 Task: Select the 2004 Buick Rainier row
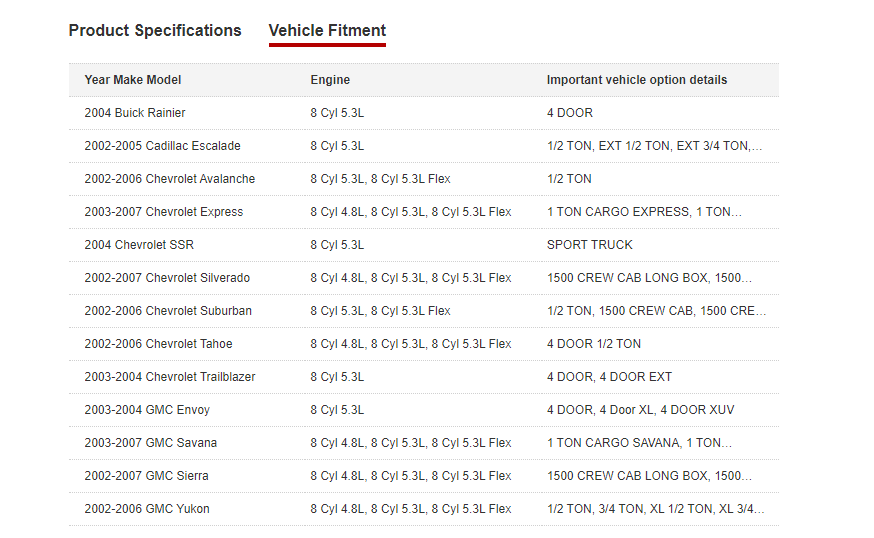pyautogui.click(x=135, y=113)
